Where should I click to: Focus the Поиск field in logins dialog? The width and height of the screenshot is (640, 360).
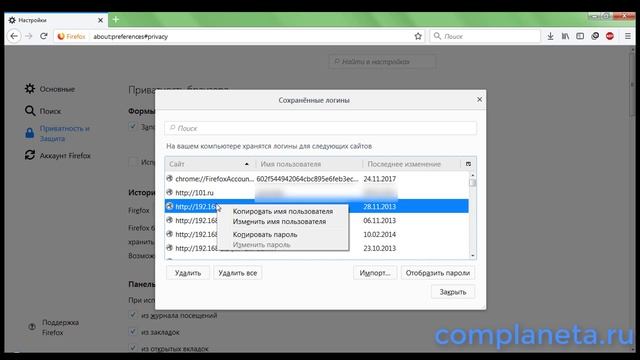320,128
